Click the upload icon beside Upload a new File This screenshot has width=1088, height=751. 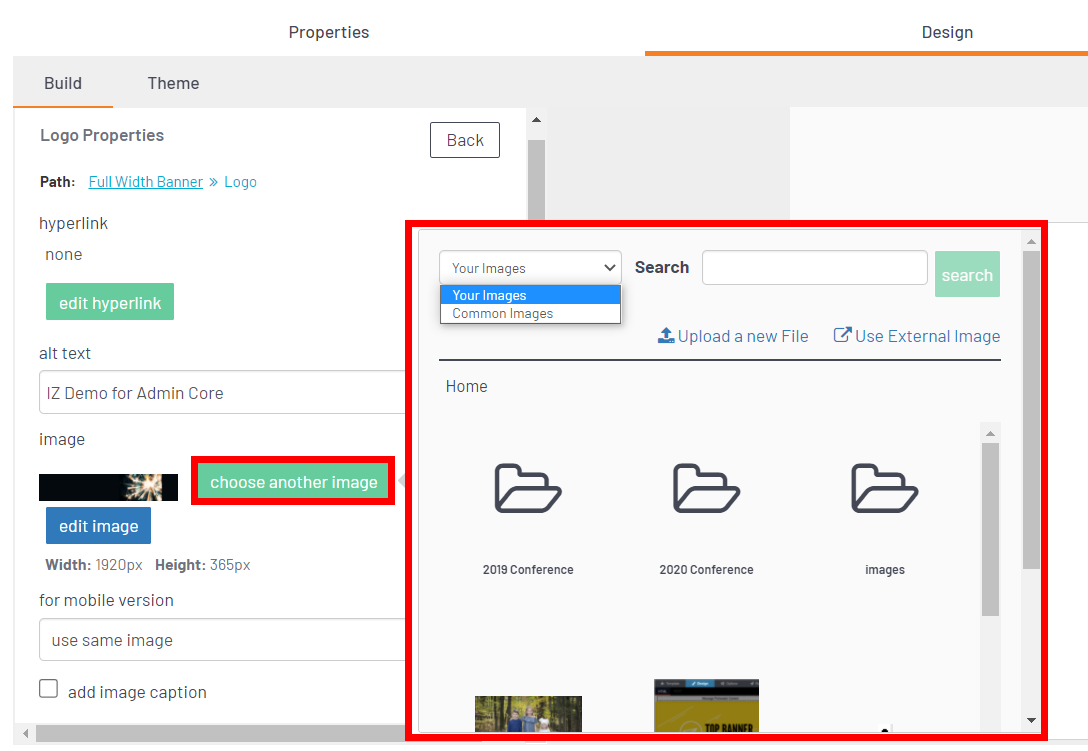point(666,336)
